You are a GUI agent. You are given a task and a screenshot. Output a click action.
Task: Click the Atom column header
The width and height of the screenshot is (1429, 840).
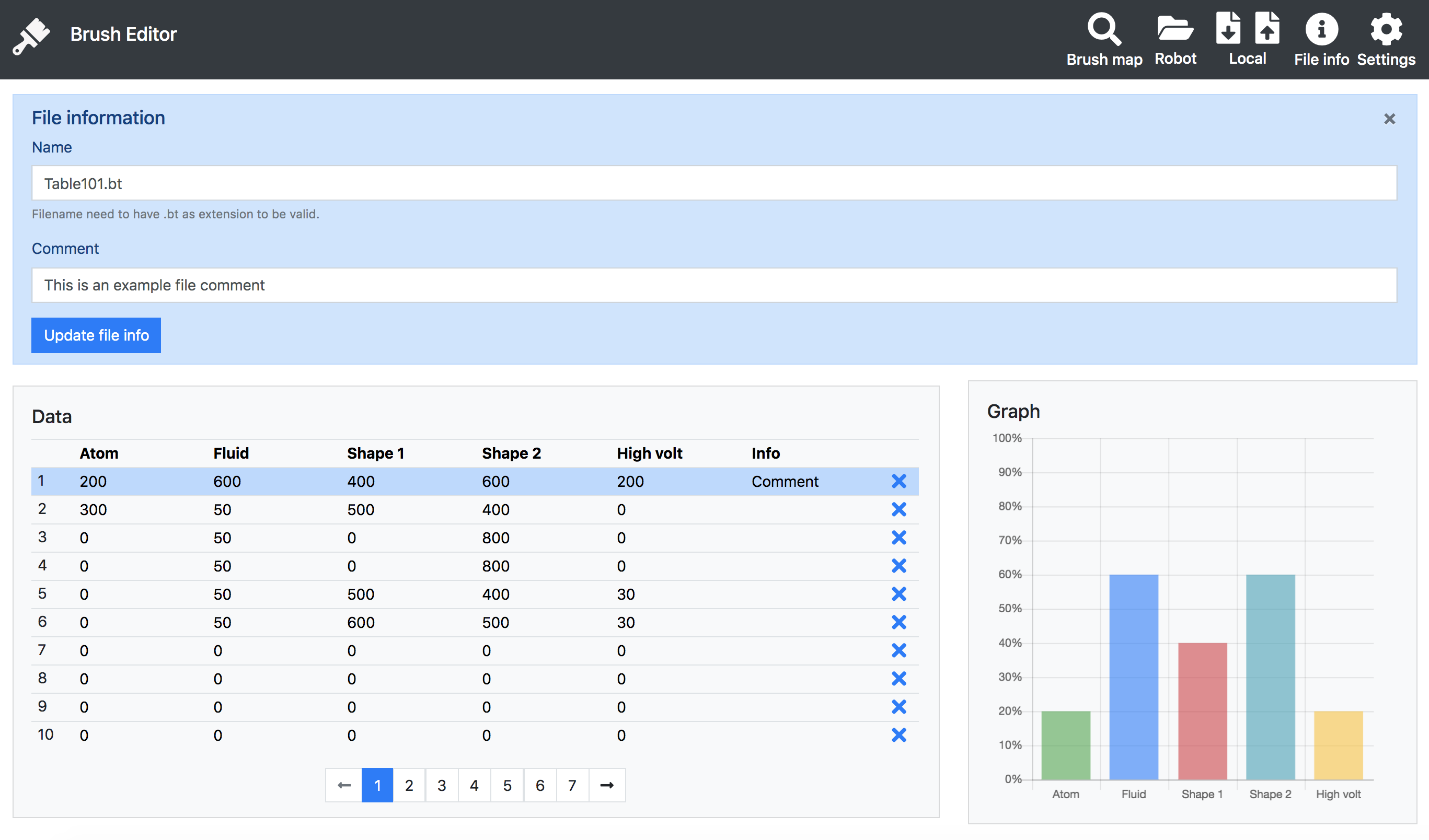coord(99,453)
